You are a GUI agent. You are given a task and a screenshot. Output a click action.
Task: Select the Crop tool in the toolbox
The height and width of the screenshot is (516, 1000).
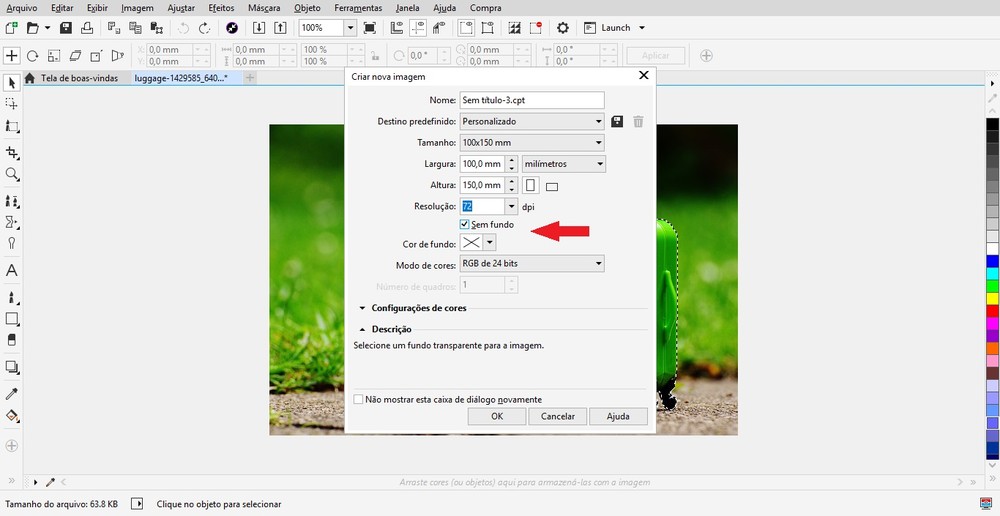[11, 152]
